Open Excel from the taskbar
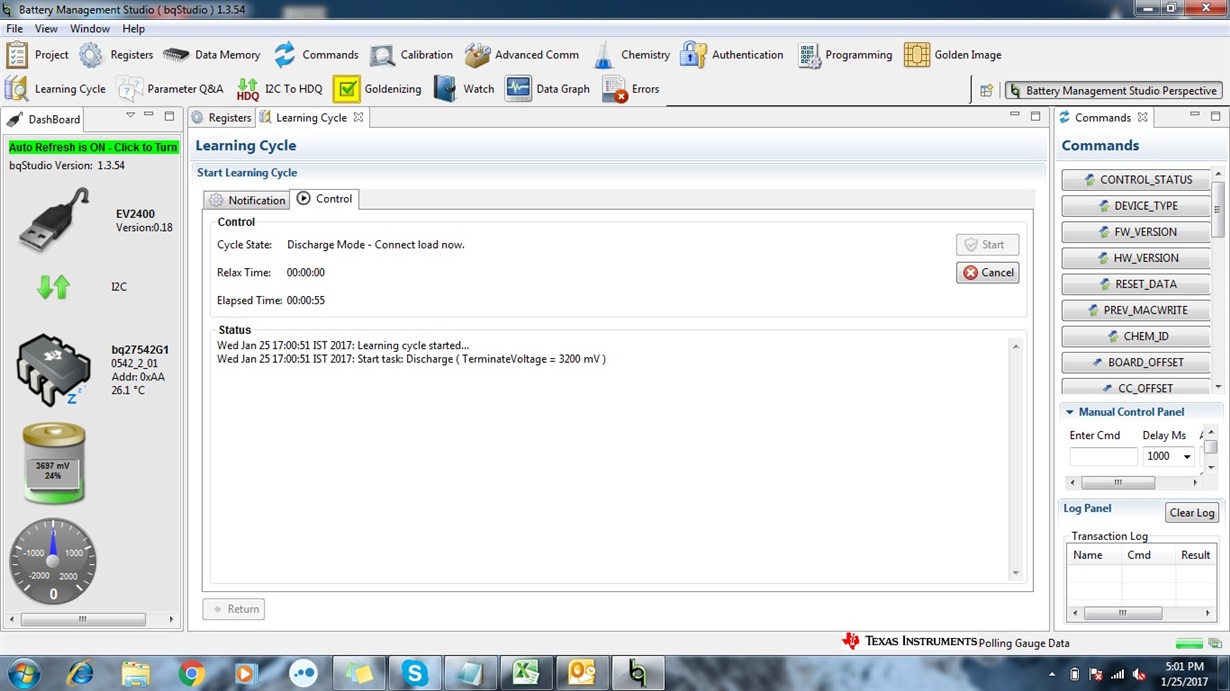Image resolution: width=1230 pixels, height=691 pixels. (x=527, y=674)
